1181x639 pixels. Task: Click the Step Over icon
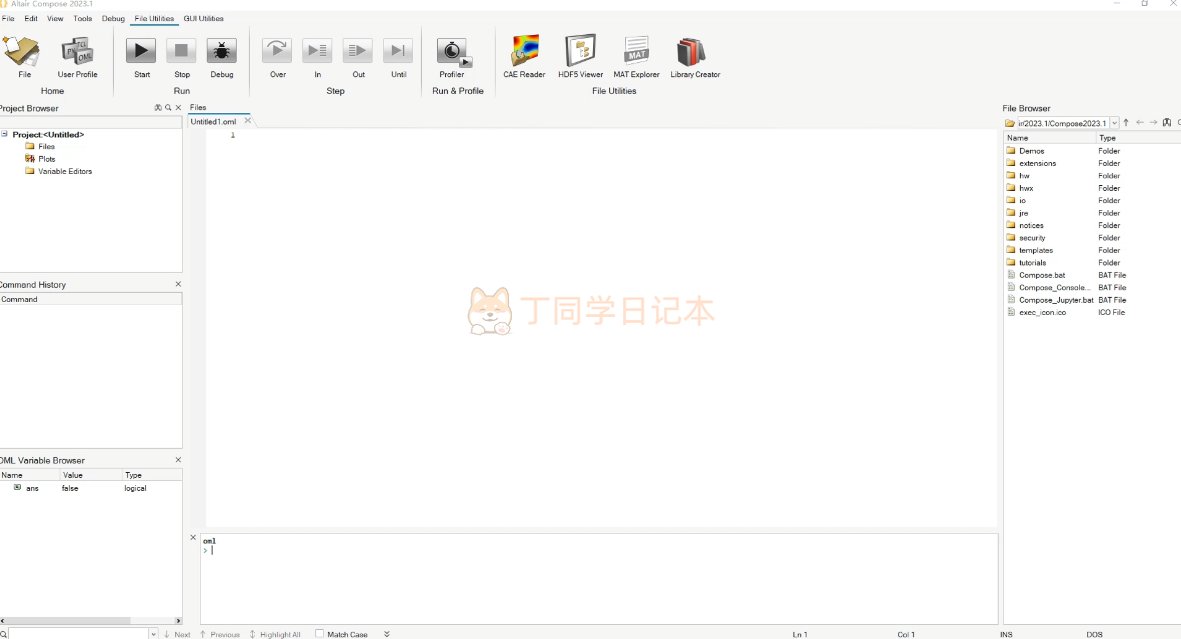277,51
